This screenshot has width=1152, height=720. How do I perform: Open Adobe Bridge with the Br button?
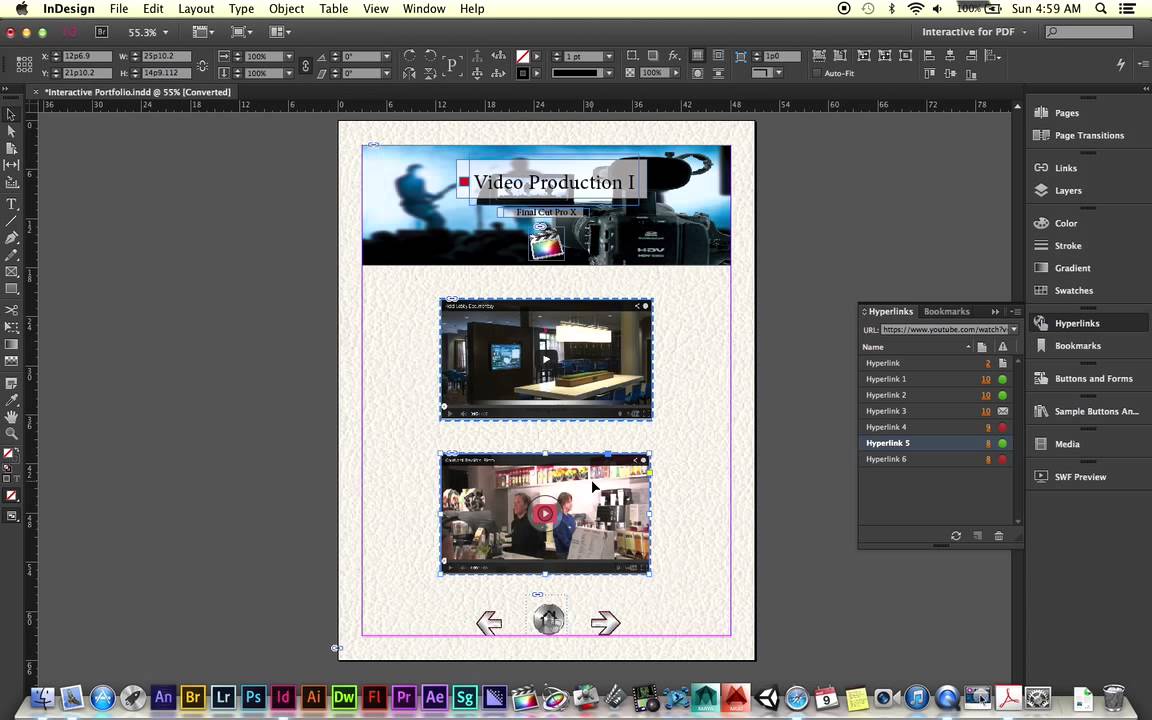tap(101, 32)
